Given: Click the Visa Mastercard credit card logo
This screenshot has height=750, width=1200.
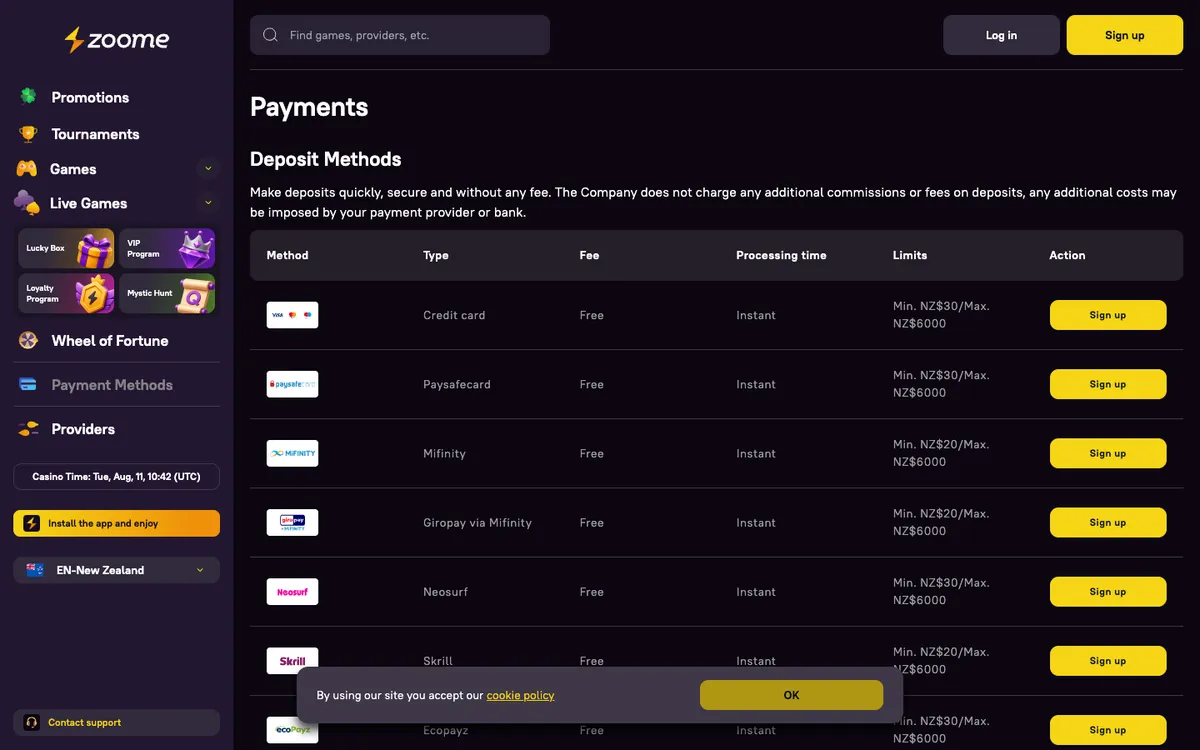Looking at the screenshot, I should [292, 315].
